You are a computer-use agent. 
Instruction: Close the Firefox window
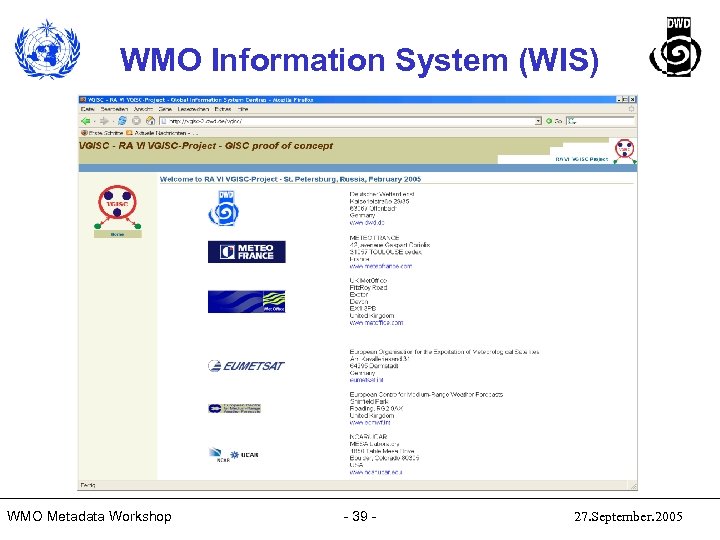click(x=632, y=99)
